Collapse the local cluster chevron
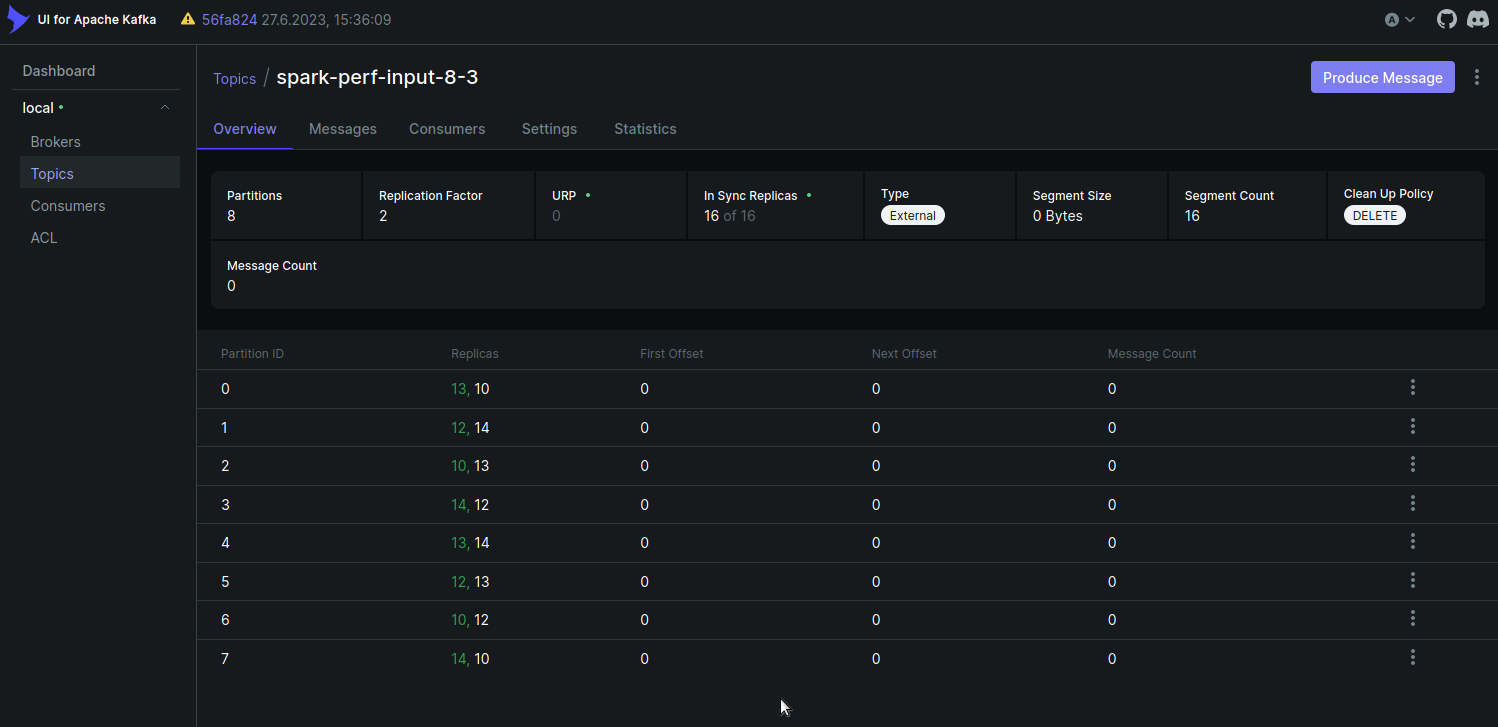The image size is (1498, 727). [x=165, y=108]
